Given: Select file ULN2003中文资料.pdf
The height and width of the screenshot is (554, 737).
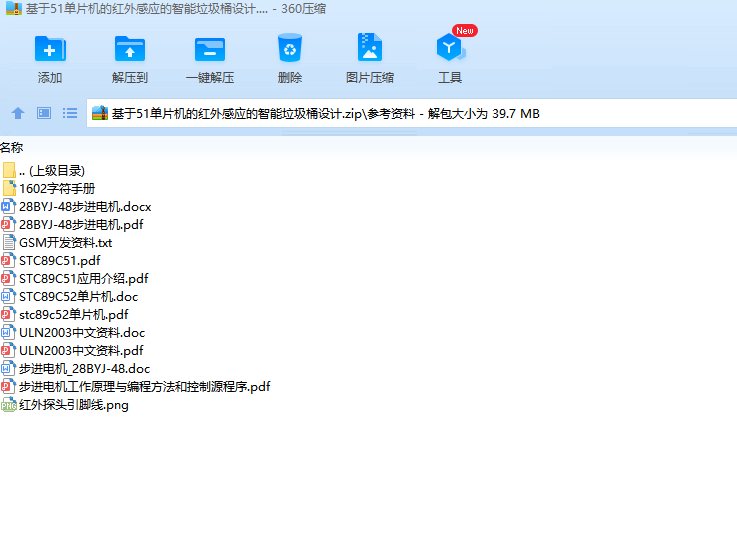Looking at the screenshot, I should coord(72,351).
